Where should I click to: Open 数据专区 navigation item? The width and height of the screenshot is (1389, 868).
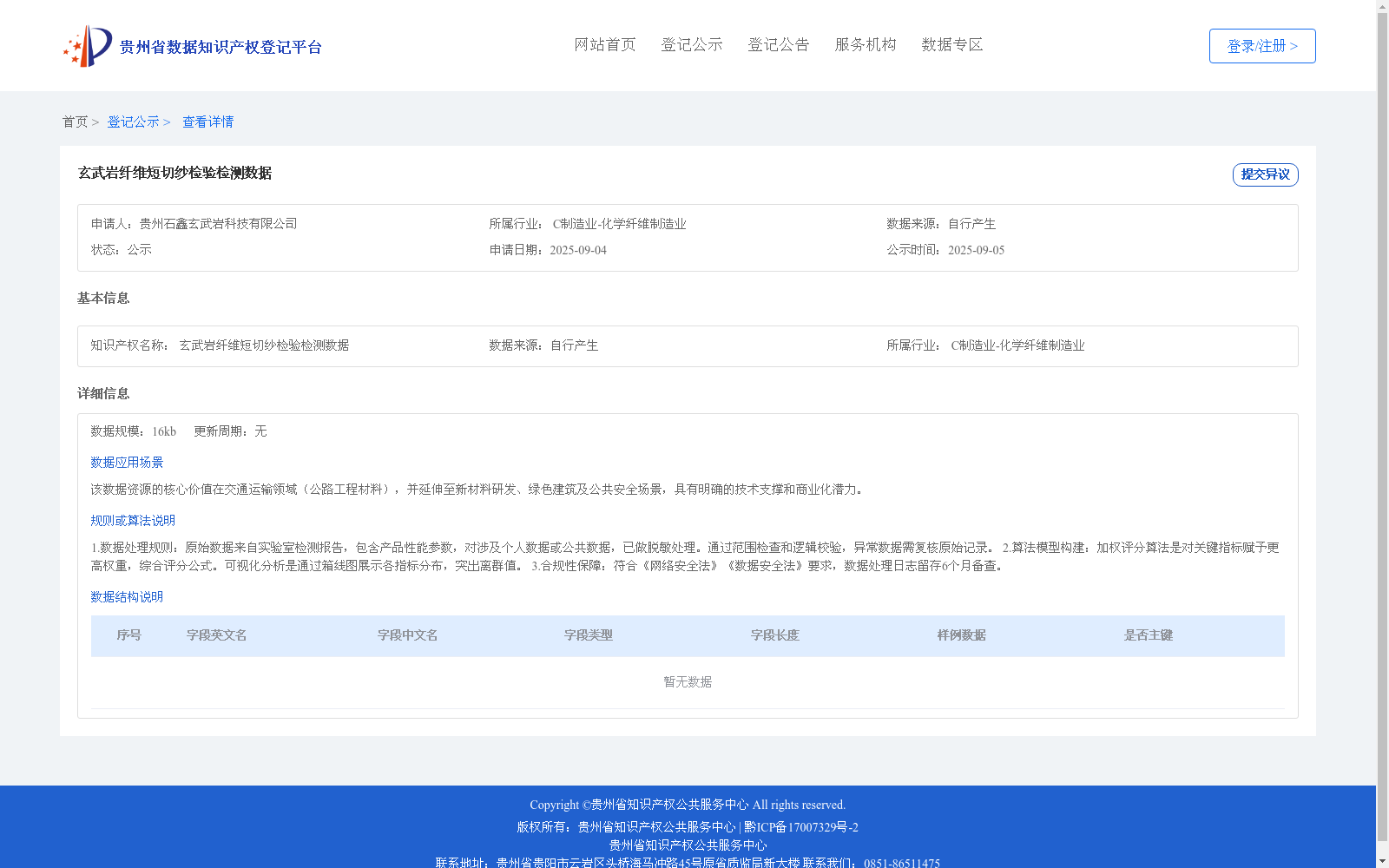(x=952, y=44)
